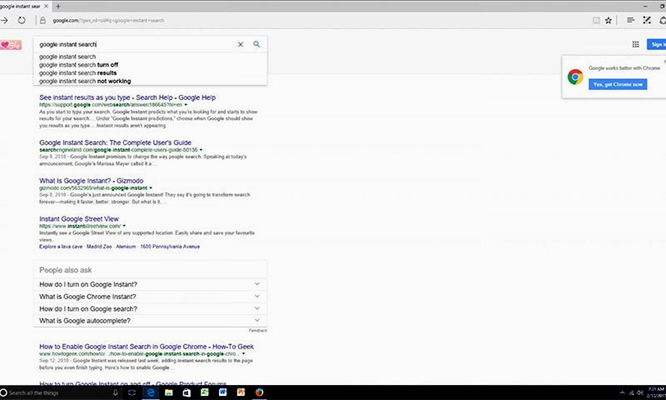The height and width of the screenshot is (400, 666).
Task: Open 'Explore a lava cave' sitelink
Action: (61, 246)
